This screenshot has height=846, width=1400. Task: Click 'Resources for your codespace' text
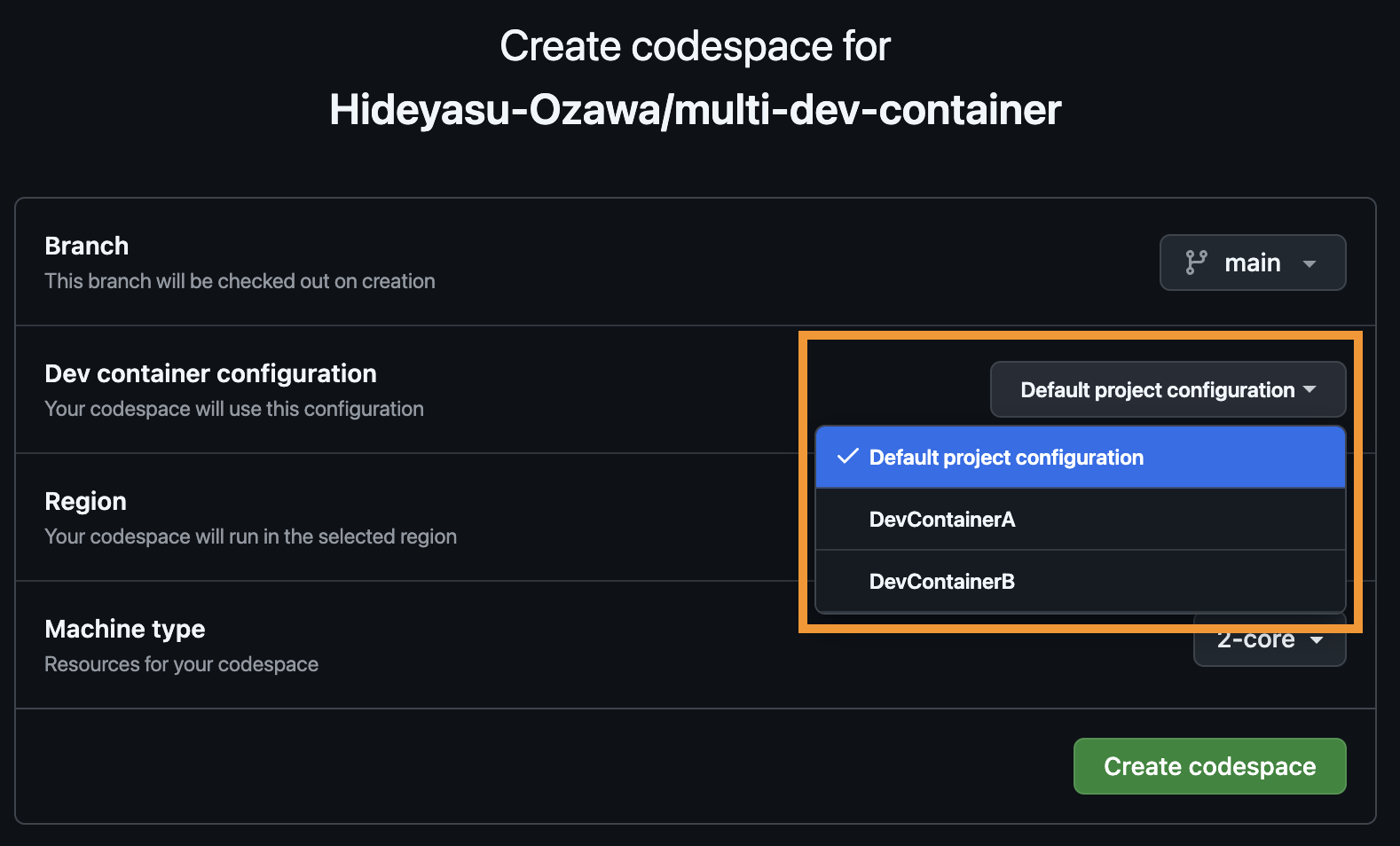182,664
